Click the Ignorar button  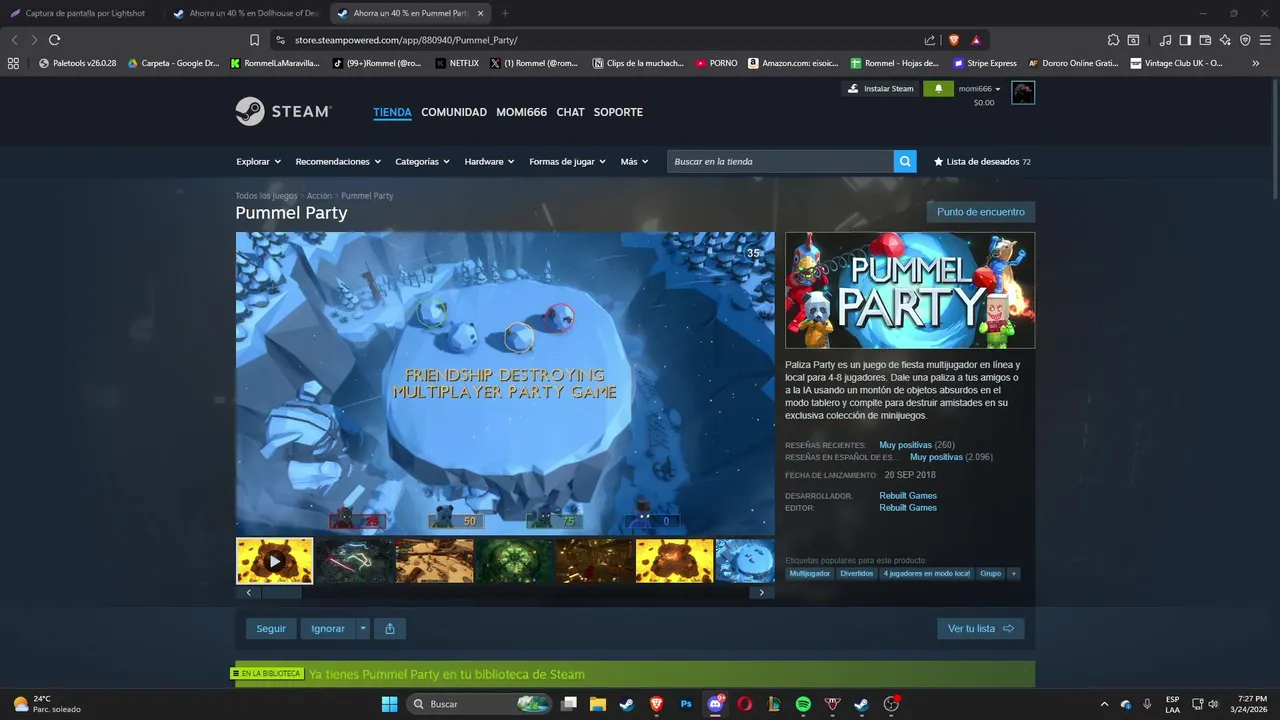pyautogui.click(x=328, y=629)
